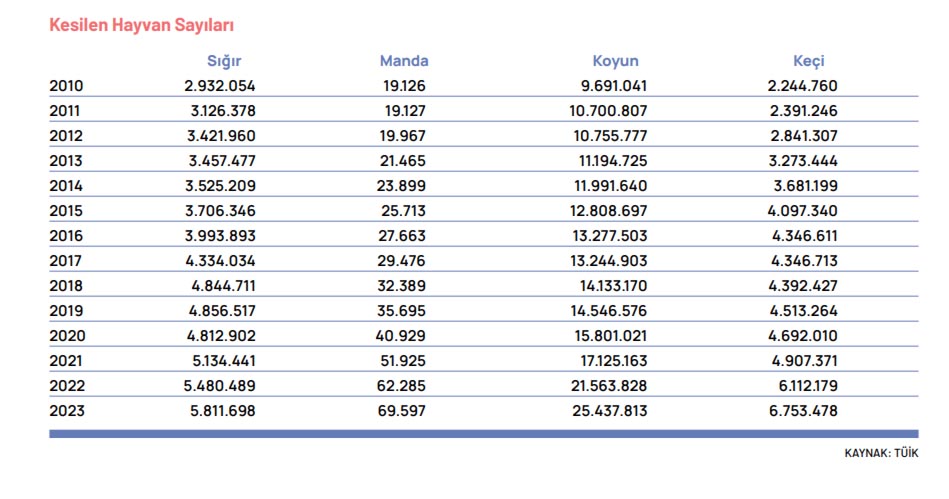Click the Kesilen Hayvan Sayıları title
This screenshot has width=949, height=499.
point(141,25)
